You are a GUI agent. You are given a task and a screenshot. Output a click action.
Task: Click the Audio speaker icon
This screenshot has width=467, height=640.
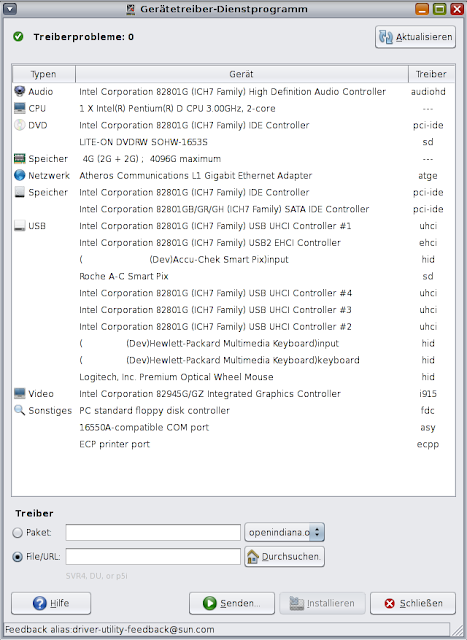(x=19, y=91)
